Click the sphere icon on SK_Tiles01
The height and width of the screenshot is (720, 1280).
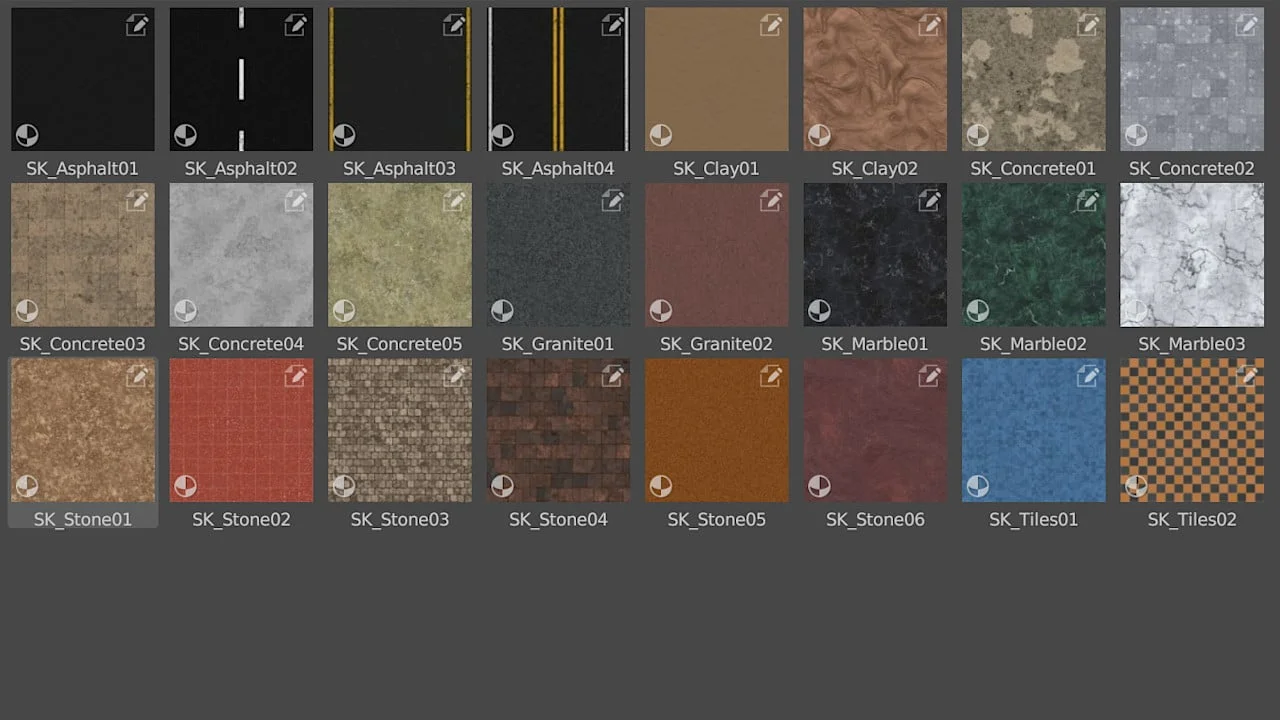click(978, 485)
